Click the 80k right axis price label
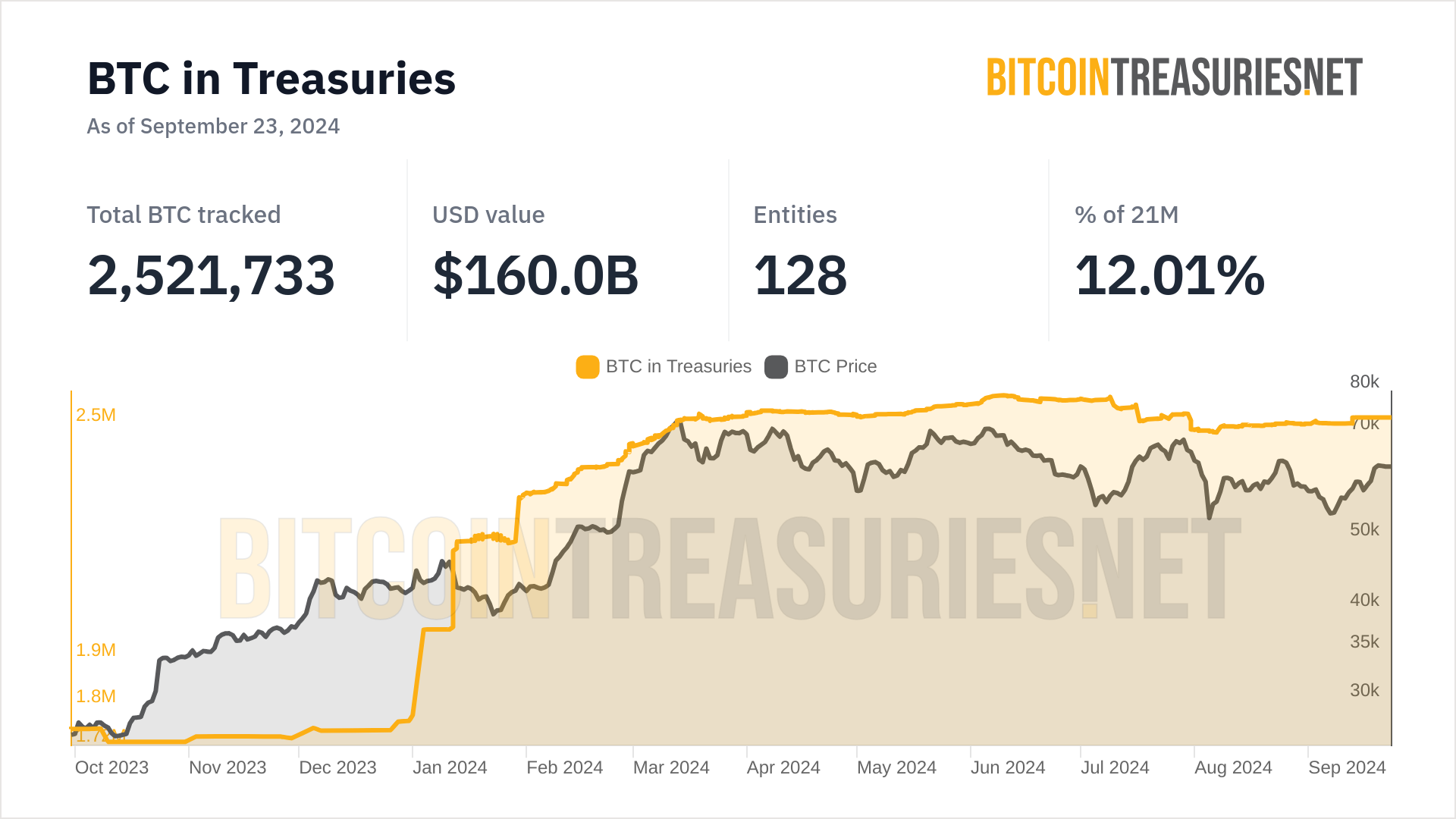Image resolution: width=1456 pixels, height=819 pixels. (x=1364, y=381)
